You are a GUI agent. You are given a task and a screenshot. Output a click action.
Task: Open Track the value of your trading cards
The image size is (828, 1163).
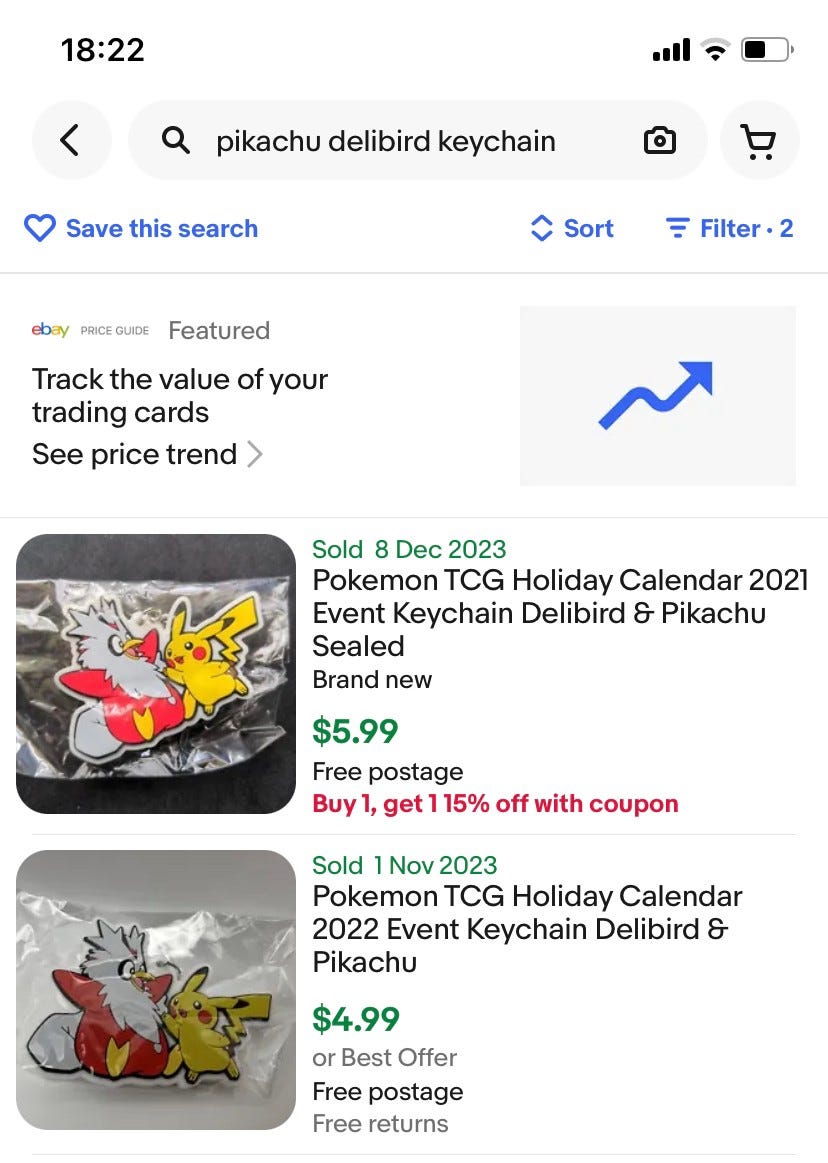point(180,396)
